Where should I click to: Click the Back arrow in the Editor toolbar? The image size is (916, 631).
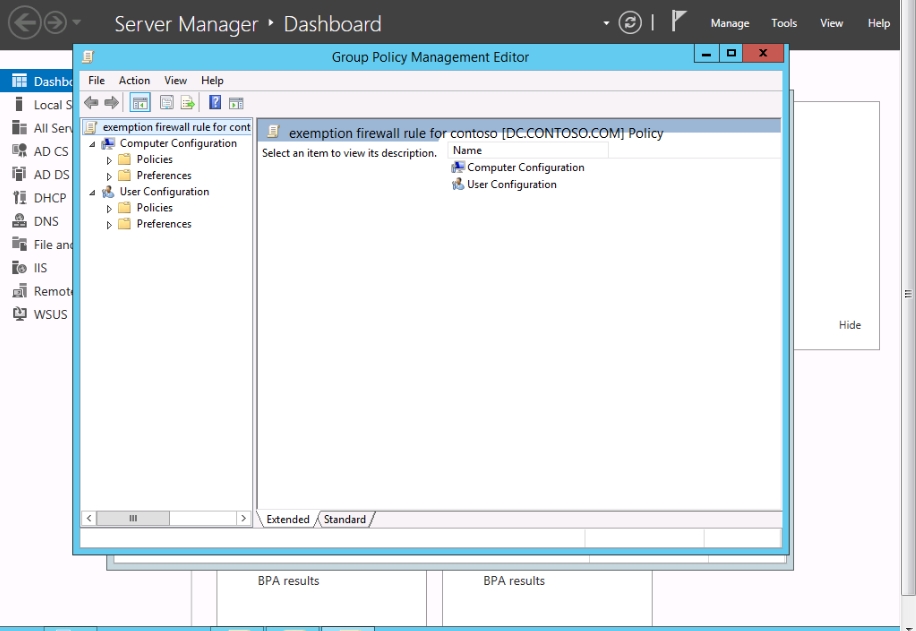click(x=91, y=103)
